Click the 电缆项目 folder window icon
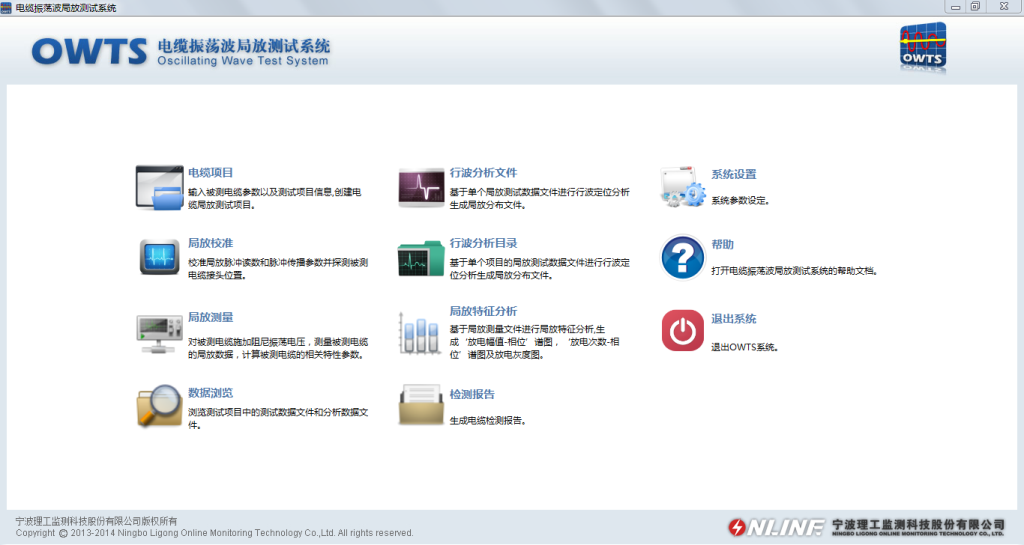 pos(160,187)
